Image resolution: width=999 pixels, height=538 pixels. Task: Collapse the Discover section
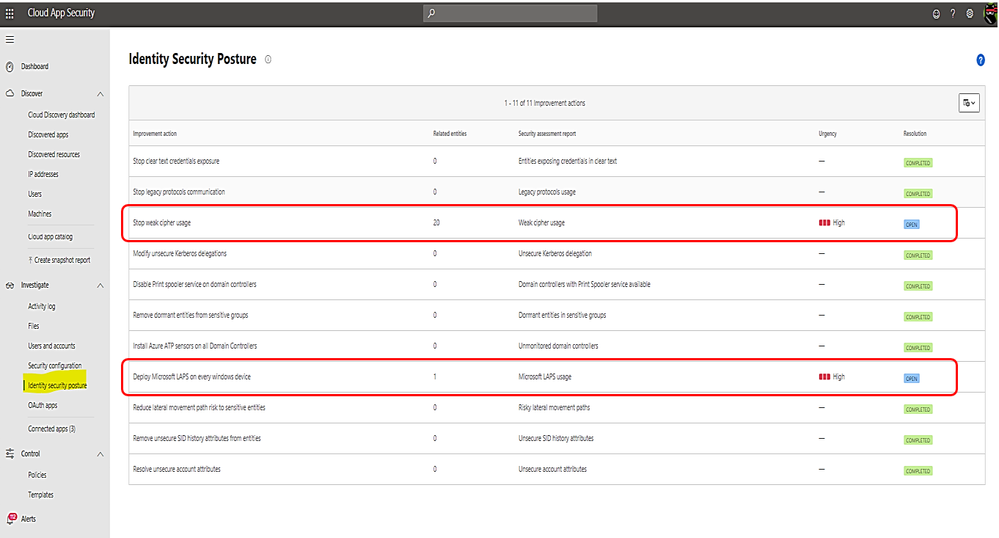(100, 94)
